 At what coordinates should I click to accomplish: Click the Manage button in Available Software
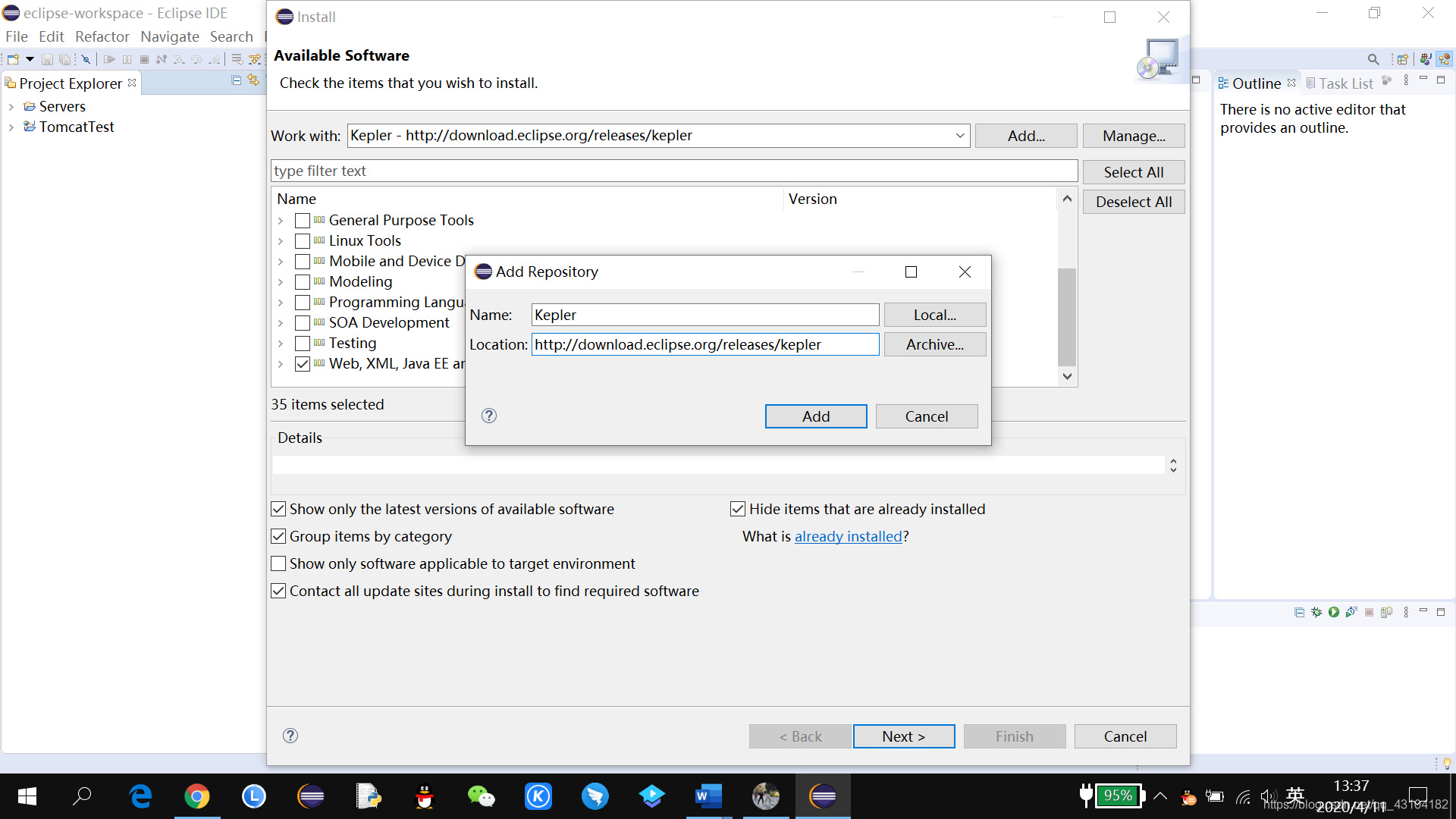[x=1133, y=136]
